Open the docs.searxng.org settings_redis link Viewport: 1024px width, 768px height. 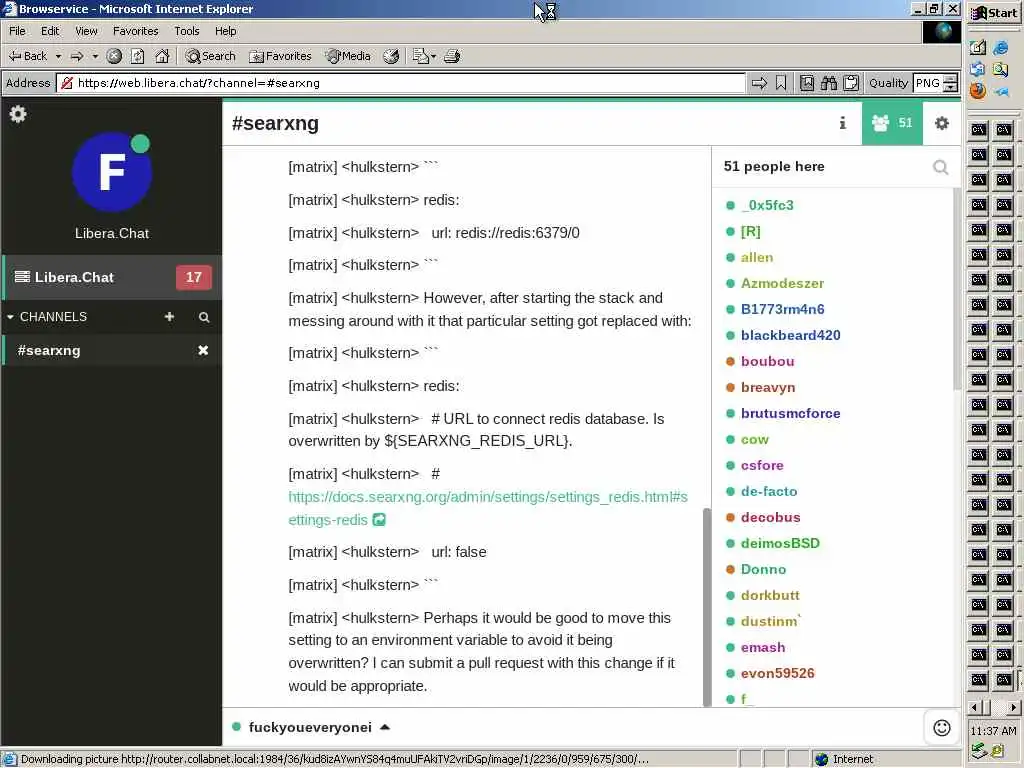[488, 508]
